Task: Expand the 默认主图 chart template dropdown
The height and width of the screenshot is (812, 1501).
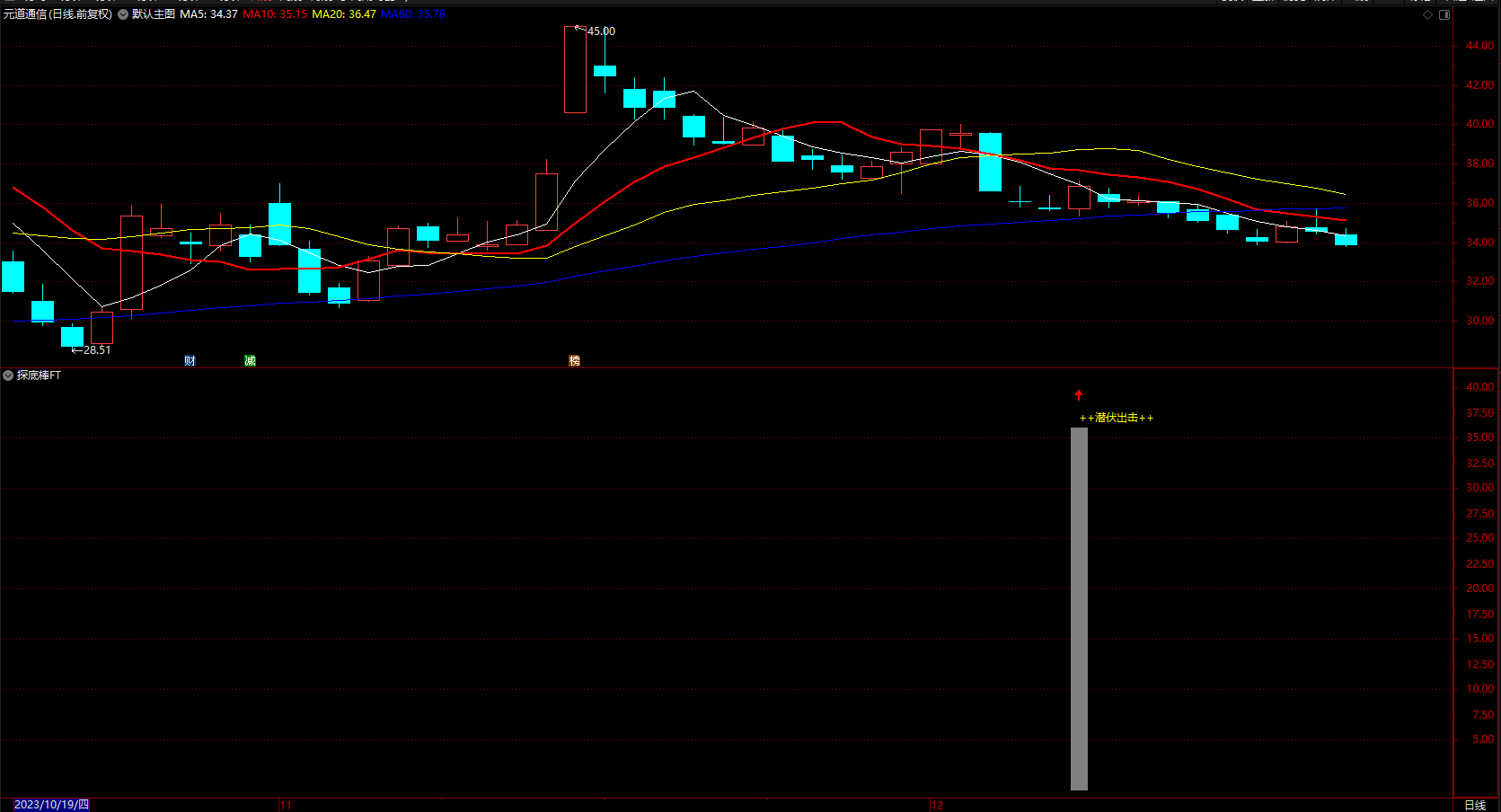Action: (123, 14)
